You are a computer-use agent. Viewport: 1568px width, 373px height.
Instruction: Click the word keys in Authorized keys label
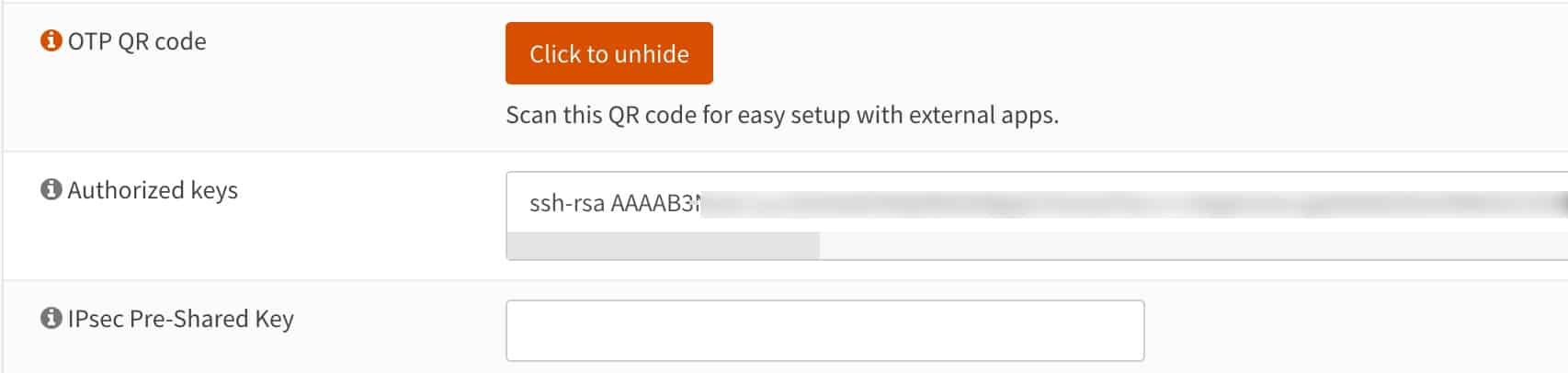[214, 190]
